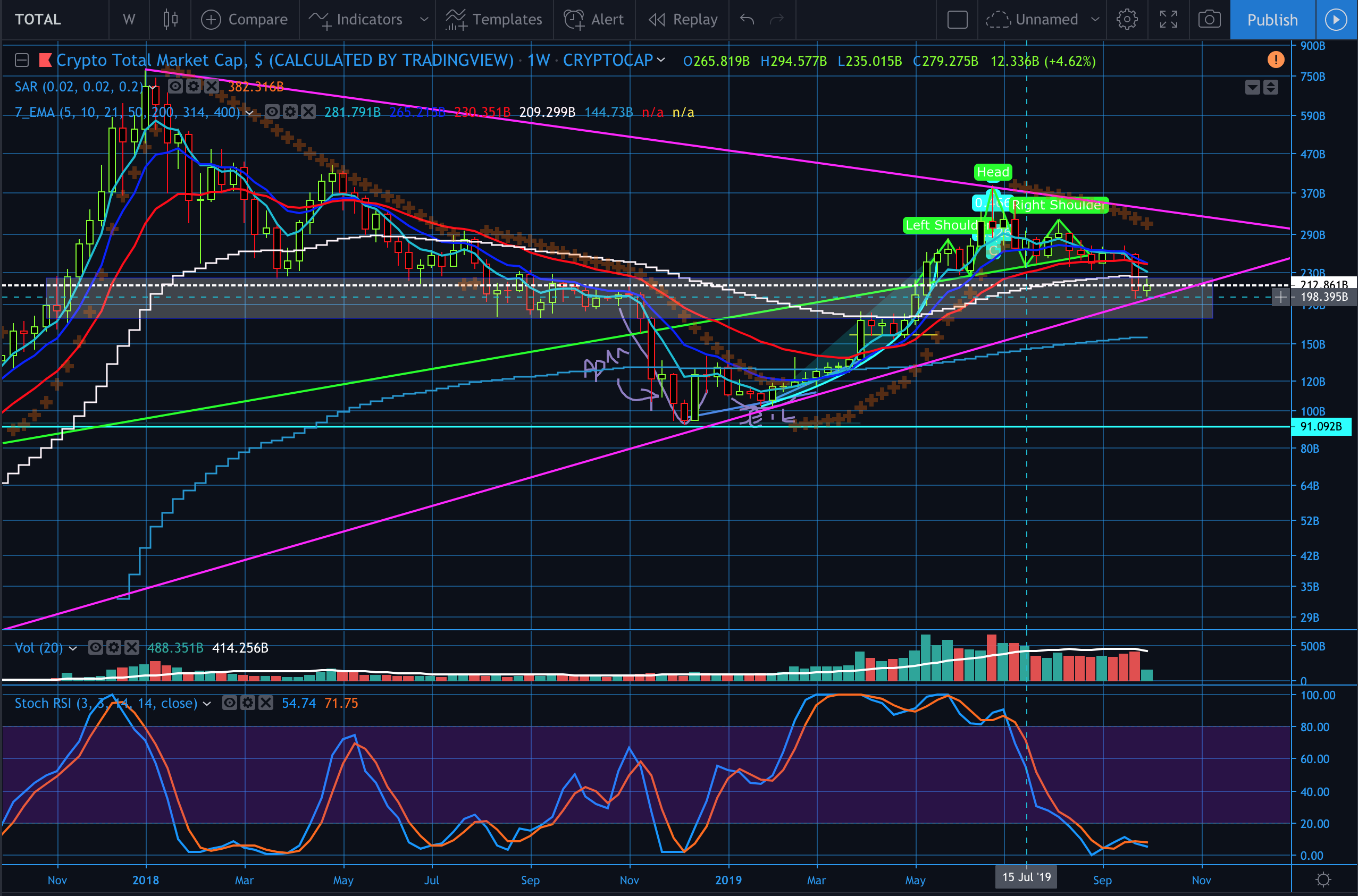
Task: Click the TOTAL symbol search field
Action: coord(38,20)
